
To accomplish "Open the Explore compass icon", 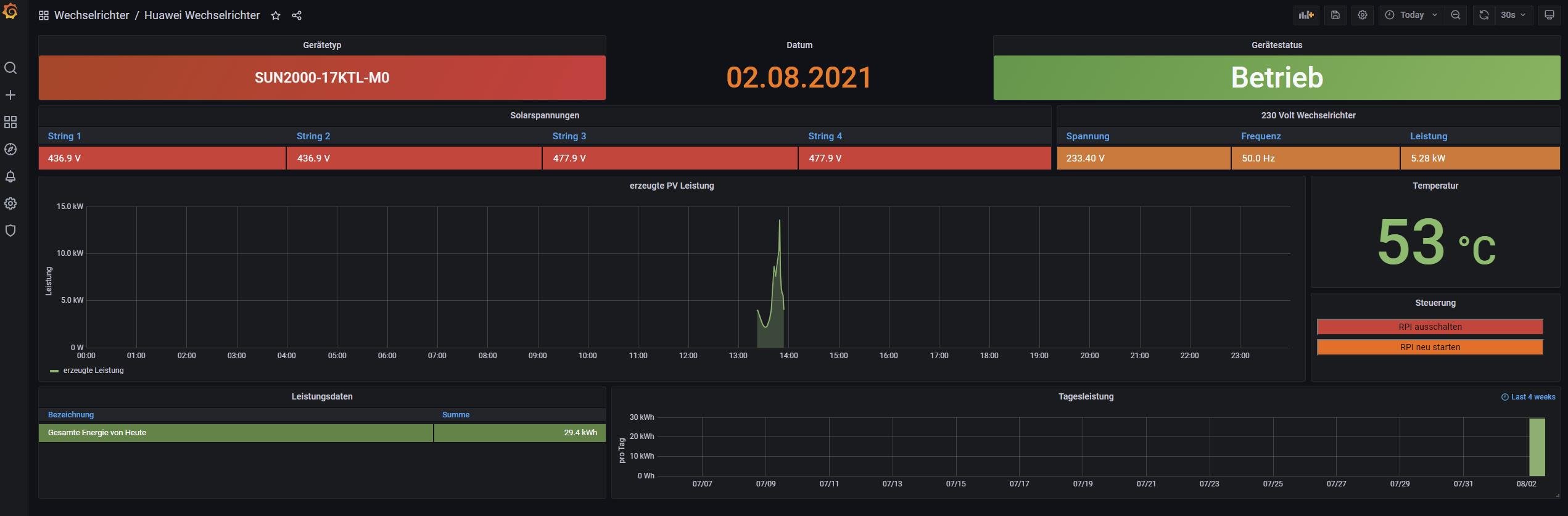I will 10,149.
